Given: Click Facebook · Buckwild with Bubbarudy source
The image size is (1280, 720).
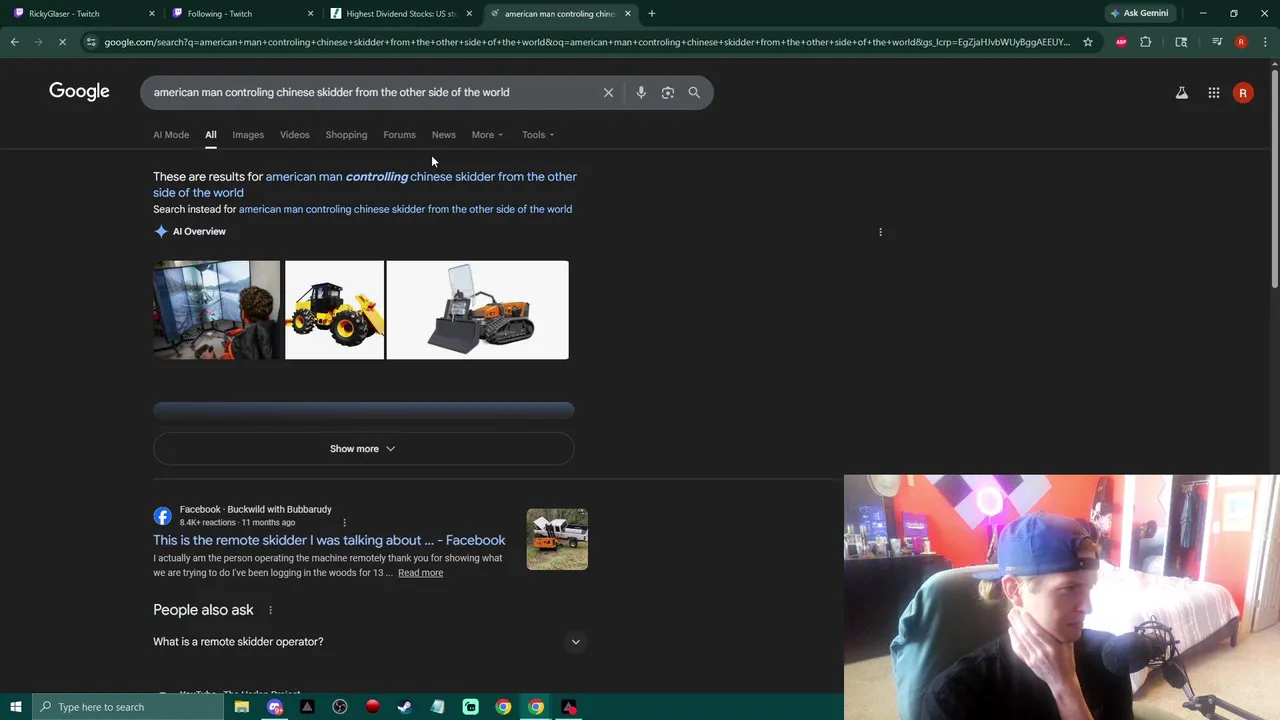Looking at the screenshot, I should [255, 509].
